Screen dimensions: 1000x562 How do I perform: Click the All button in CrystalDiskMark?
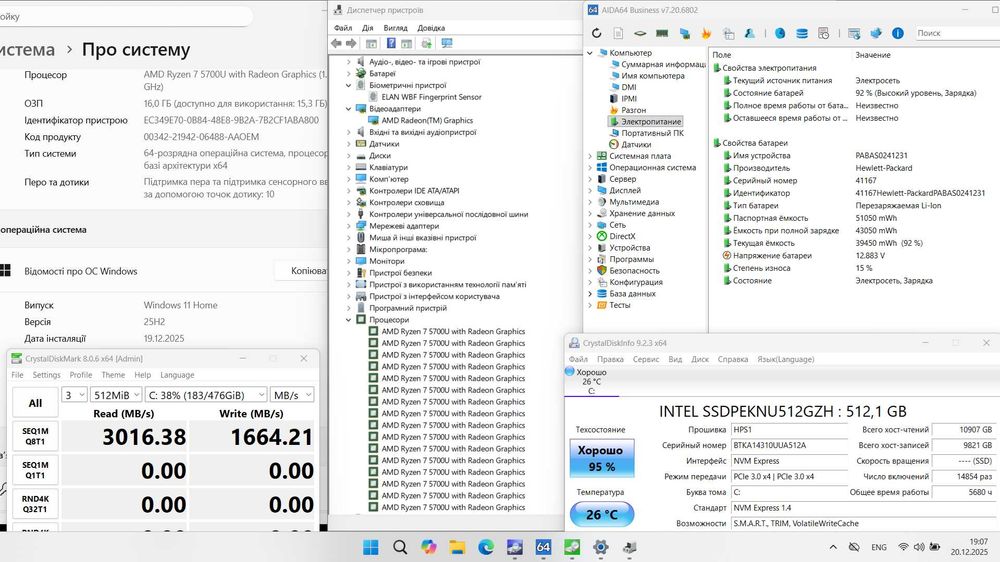[x=35, y=403]
